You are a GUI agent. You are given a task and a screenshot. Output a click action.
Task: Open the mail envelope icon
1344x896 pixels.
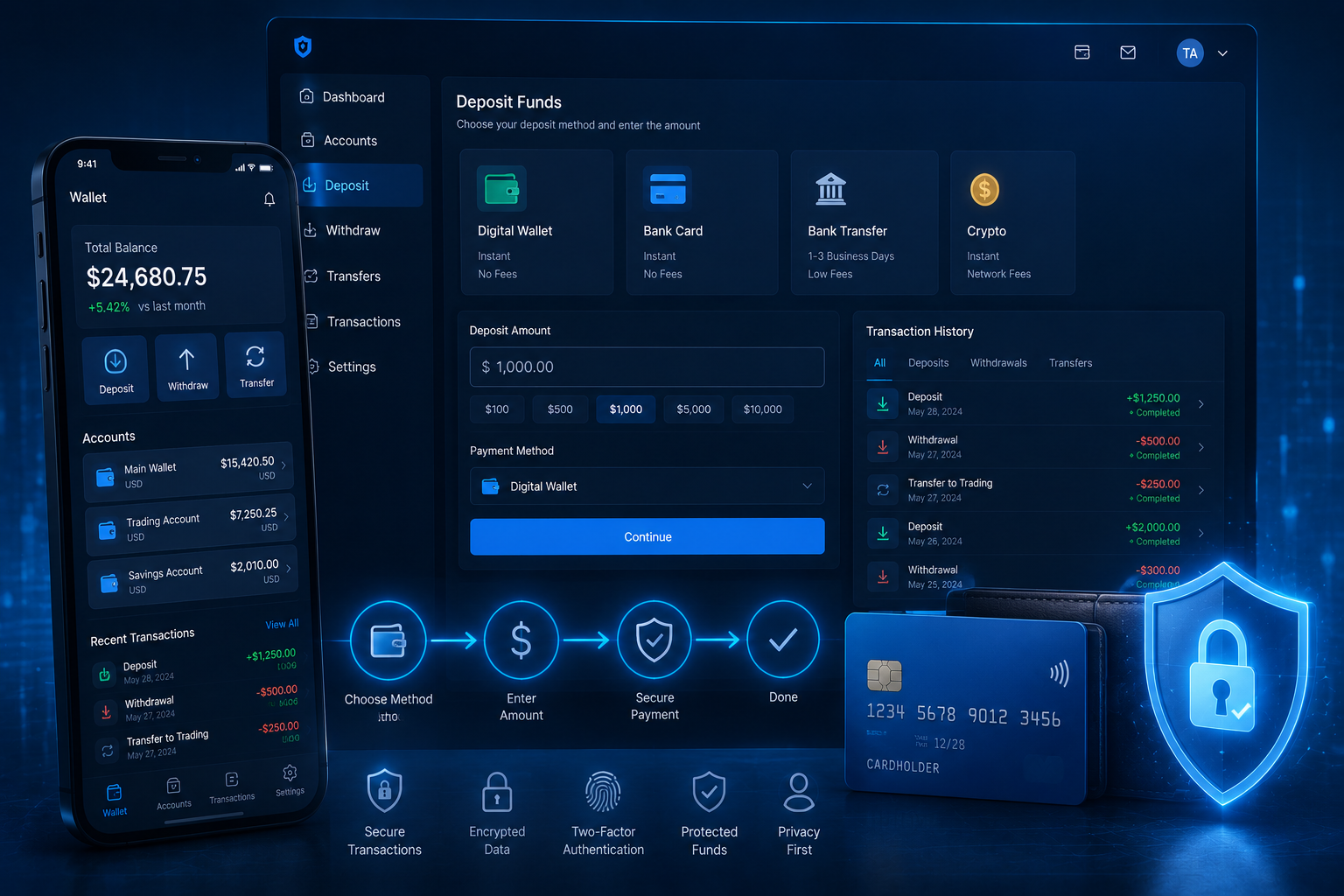coord(1128,52)
